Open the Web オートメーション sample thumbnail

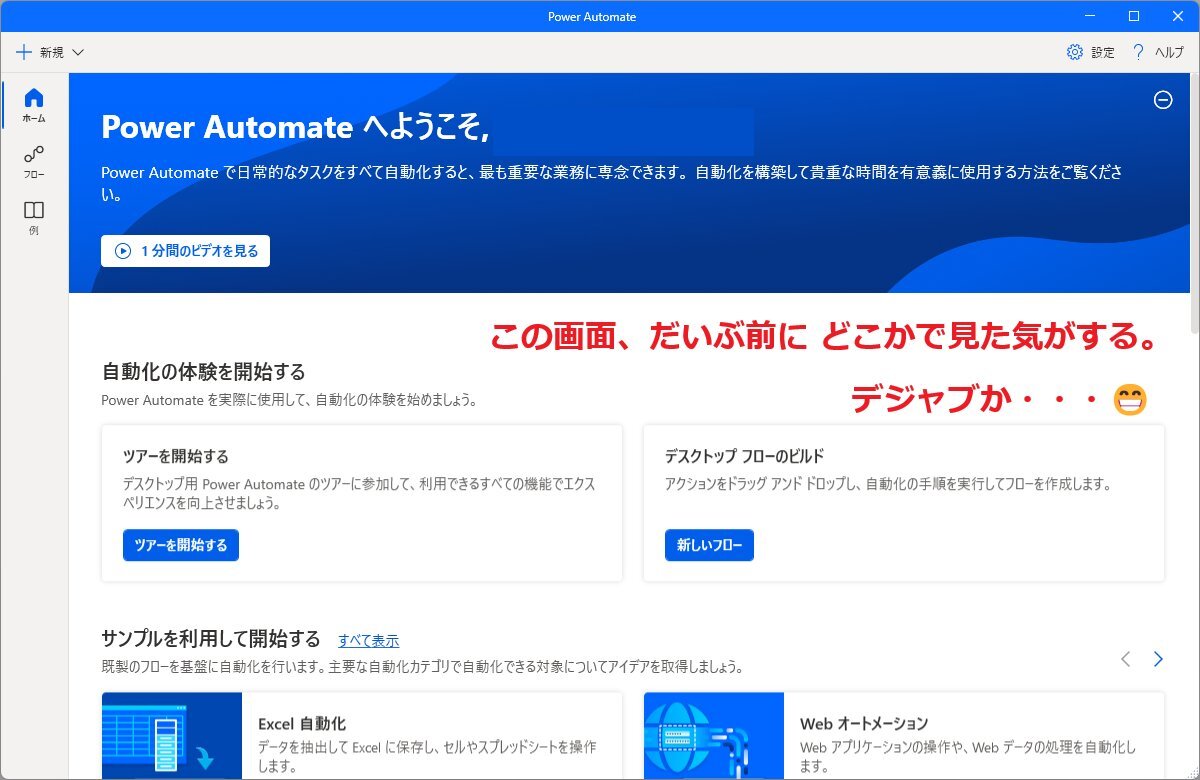pos(714,736)
